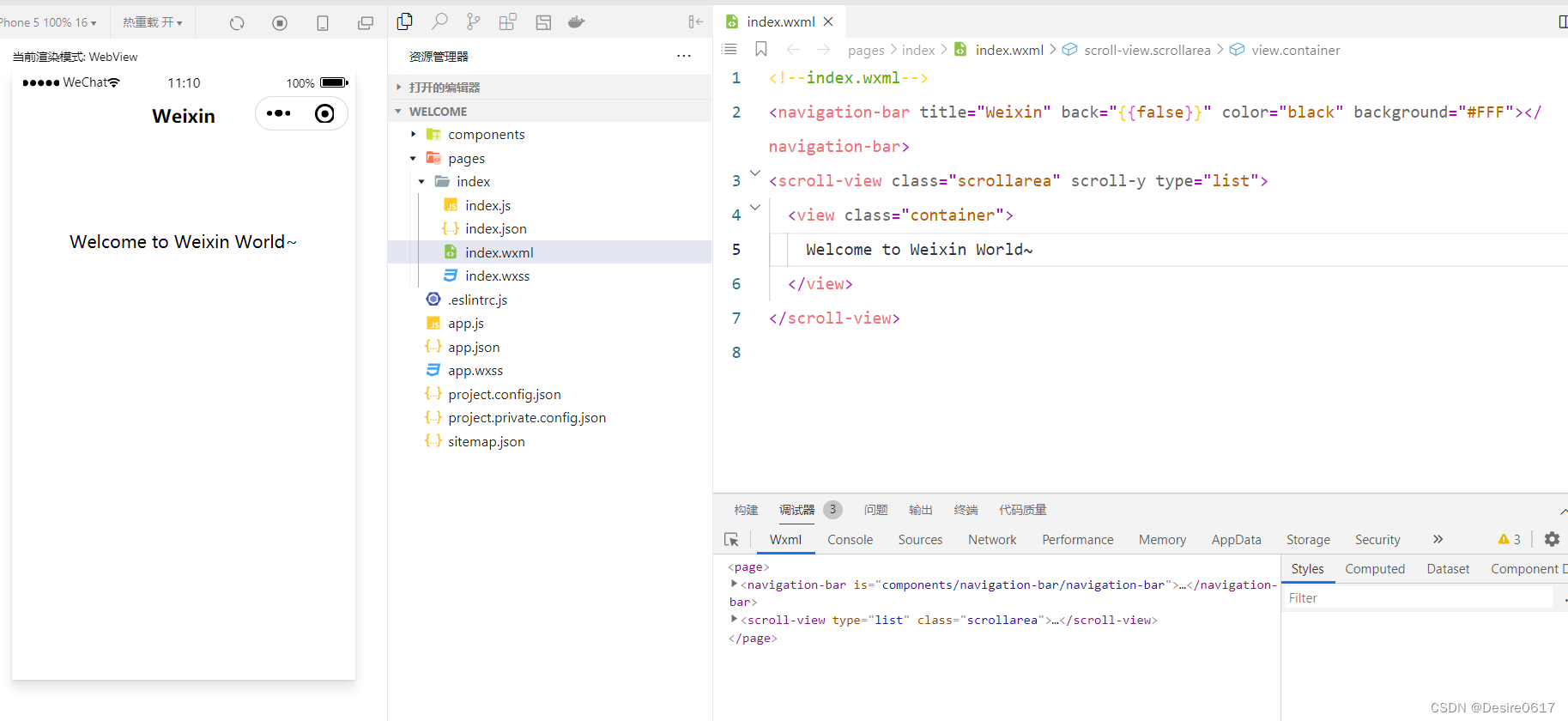Viewport: 1568px width, 721px height.
Task: Switch to the 构建 tab
Action: click(746, 510)
